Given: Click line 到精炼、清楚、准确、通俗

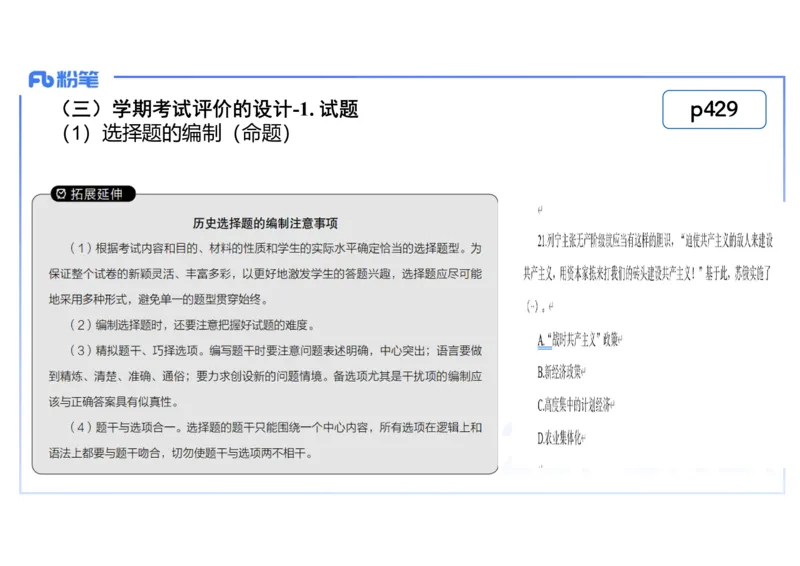Looking at the screenshot, I should pos(265,376).
